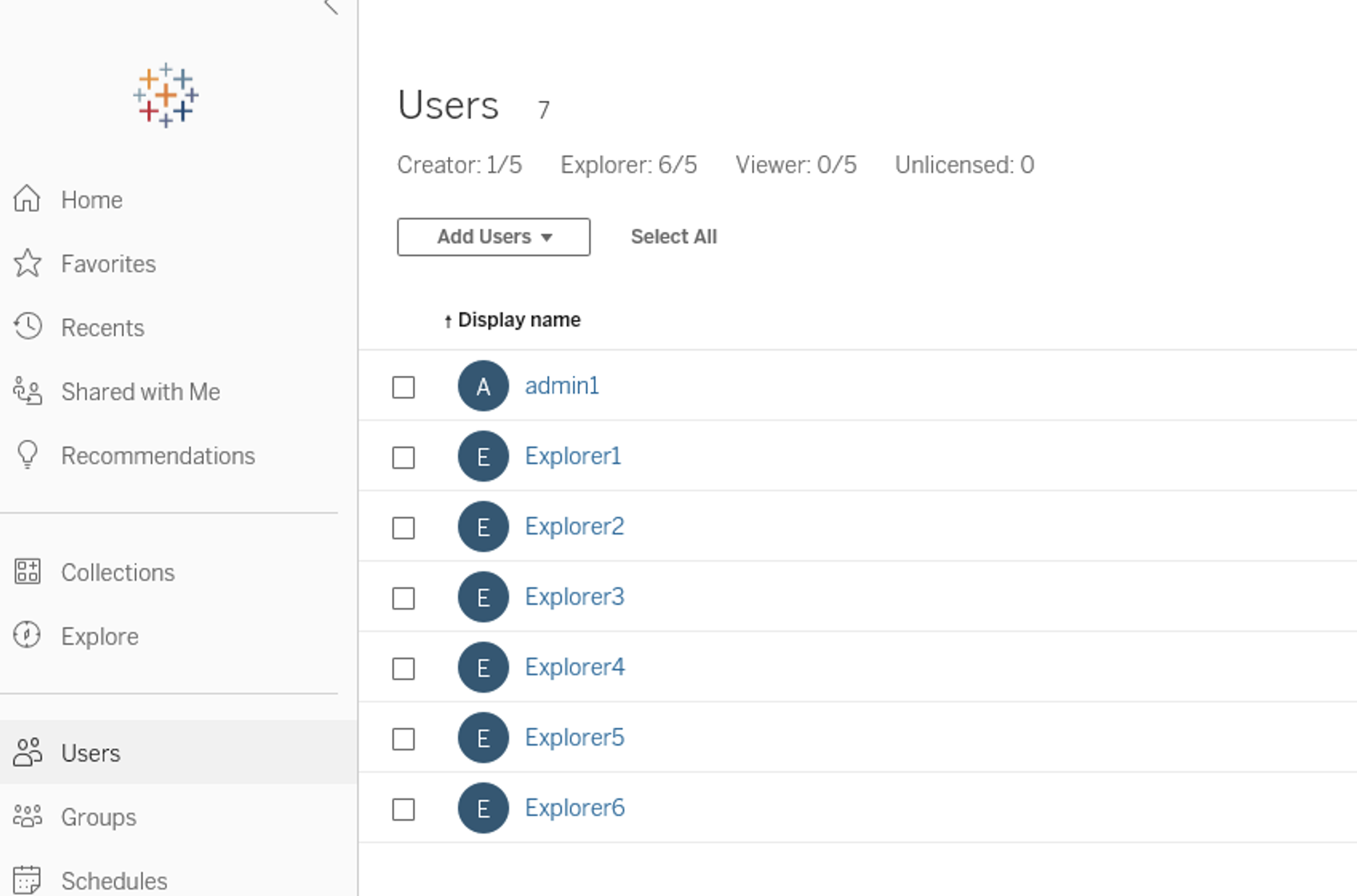The image size is (1357, 896).
Task: Collapse the sidebar with the chevron arrow
Action: (328, 6)
